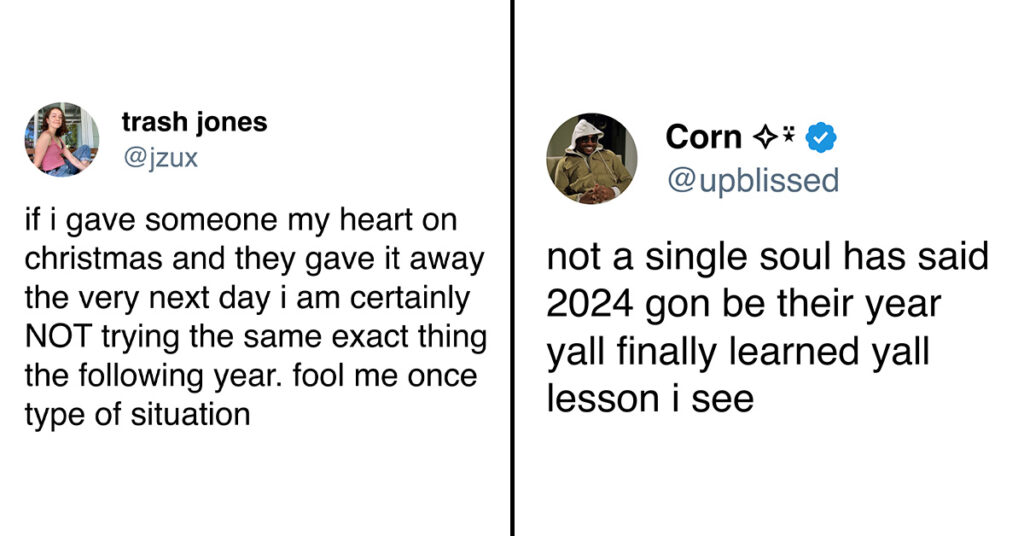The image size is (1024, 536).
Task: Click the line not a single soul has said
Action: (767, 256)
